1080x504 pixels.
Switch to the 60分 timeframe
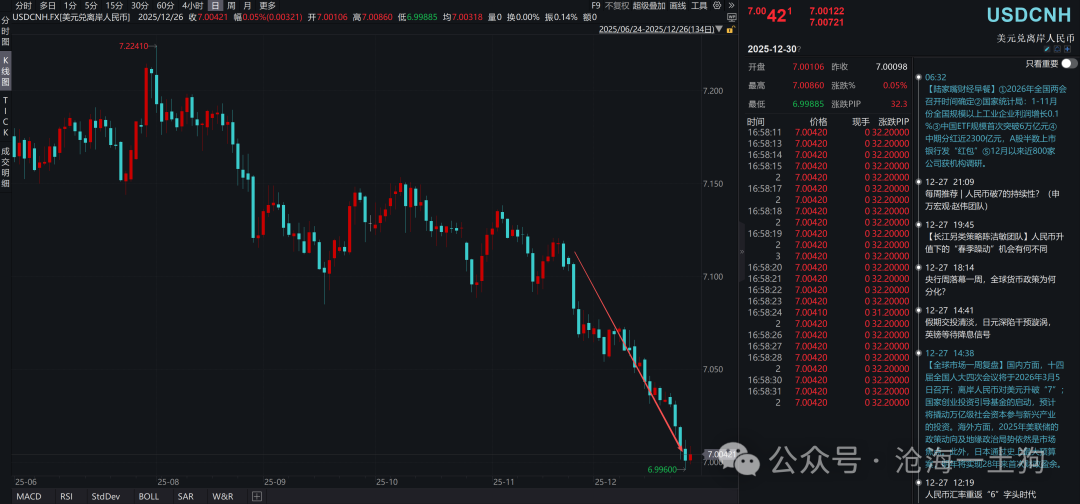(165, 6)
